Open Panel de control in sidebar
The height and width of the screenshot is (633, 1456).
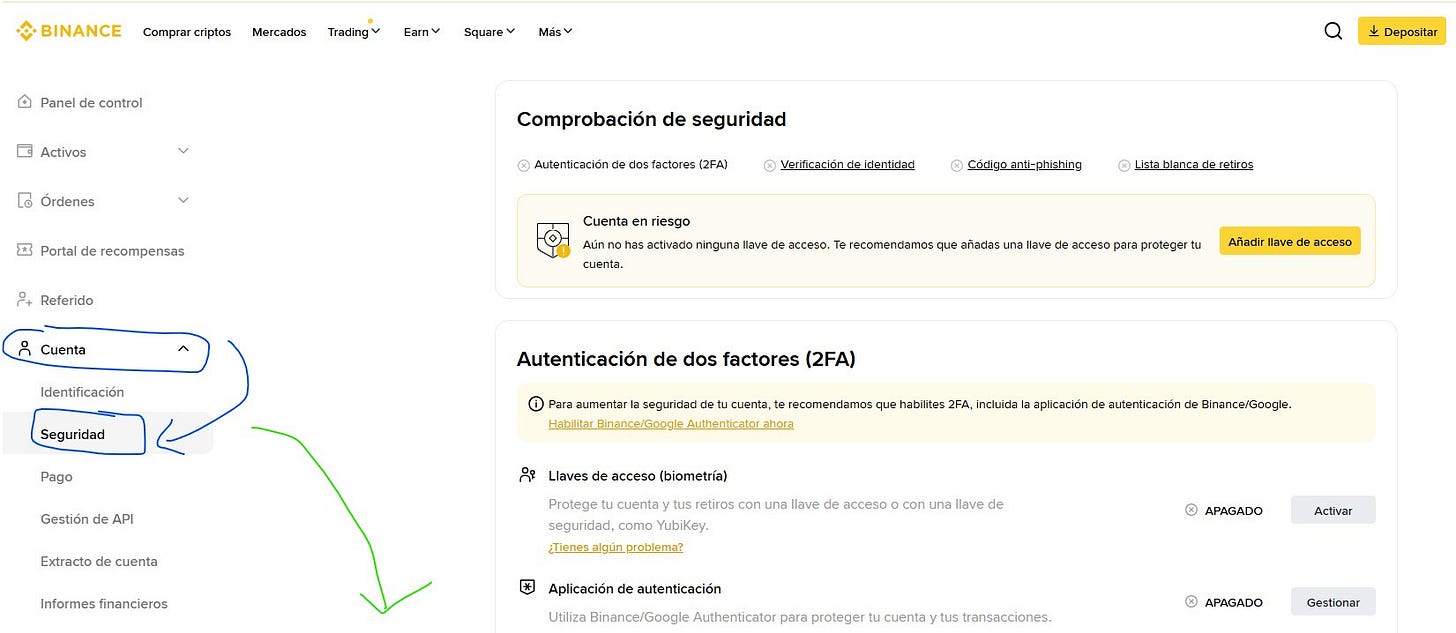click(91, 102)
